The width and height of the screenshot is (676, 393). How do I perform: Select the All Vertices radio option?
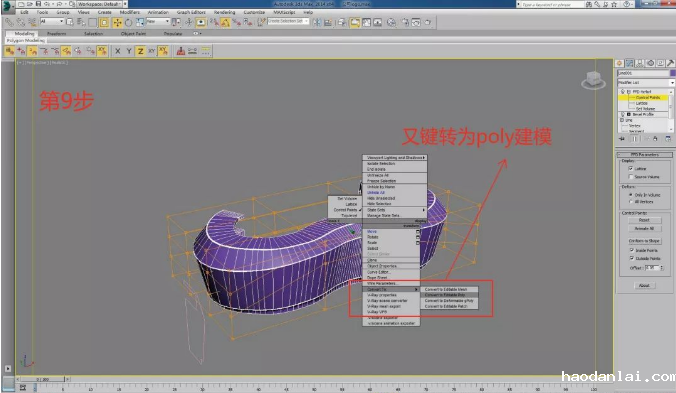point(631,202)
